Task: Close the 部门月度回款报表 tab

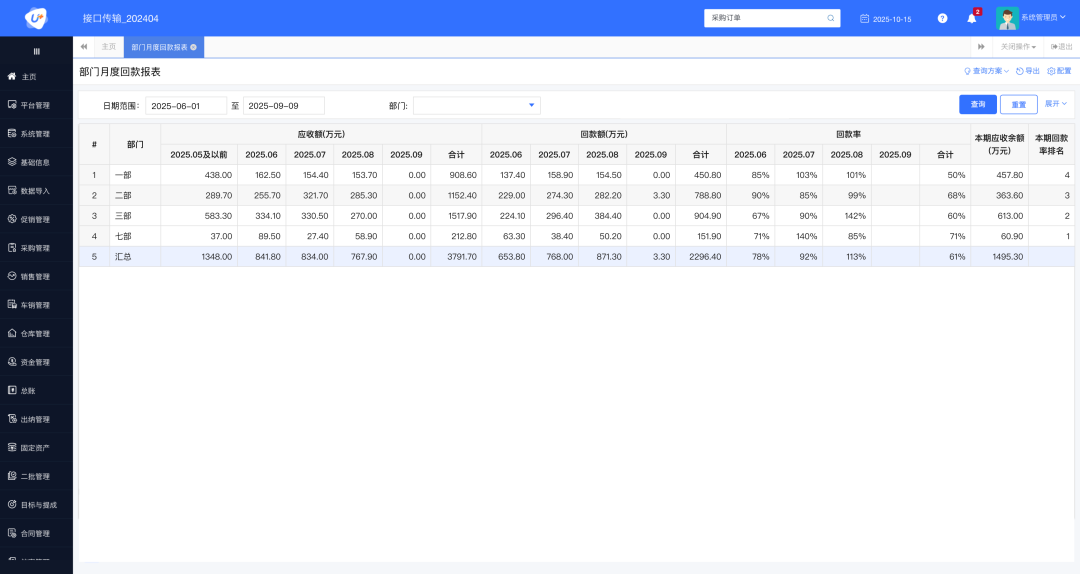Action: point(193,47)
